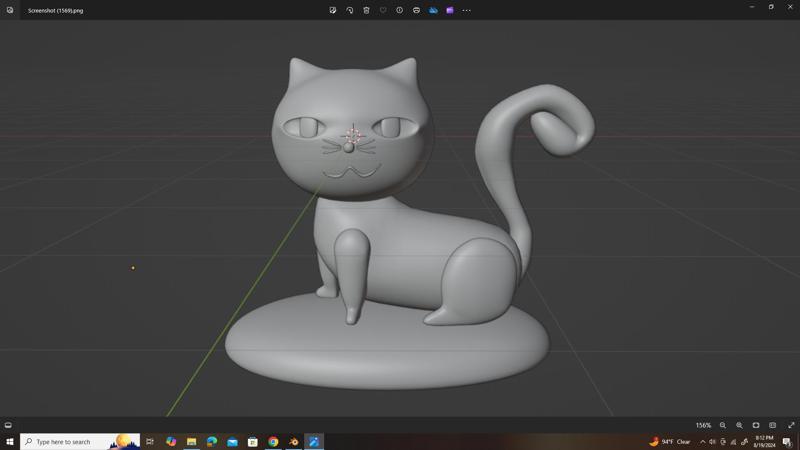Viewport: 800px width, 450px height.
Task: Open Microsoft Store from the taskbar
Action: pyautogui.click(x=253, y=442)
